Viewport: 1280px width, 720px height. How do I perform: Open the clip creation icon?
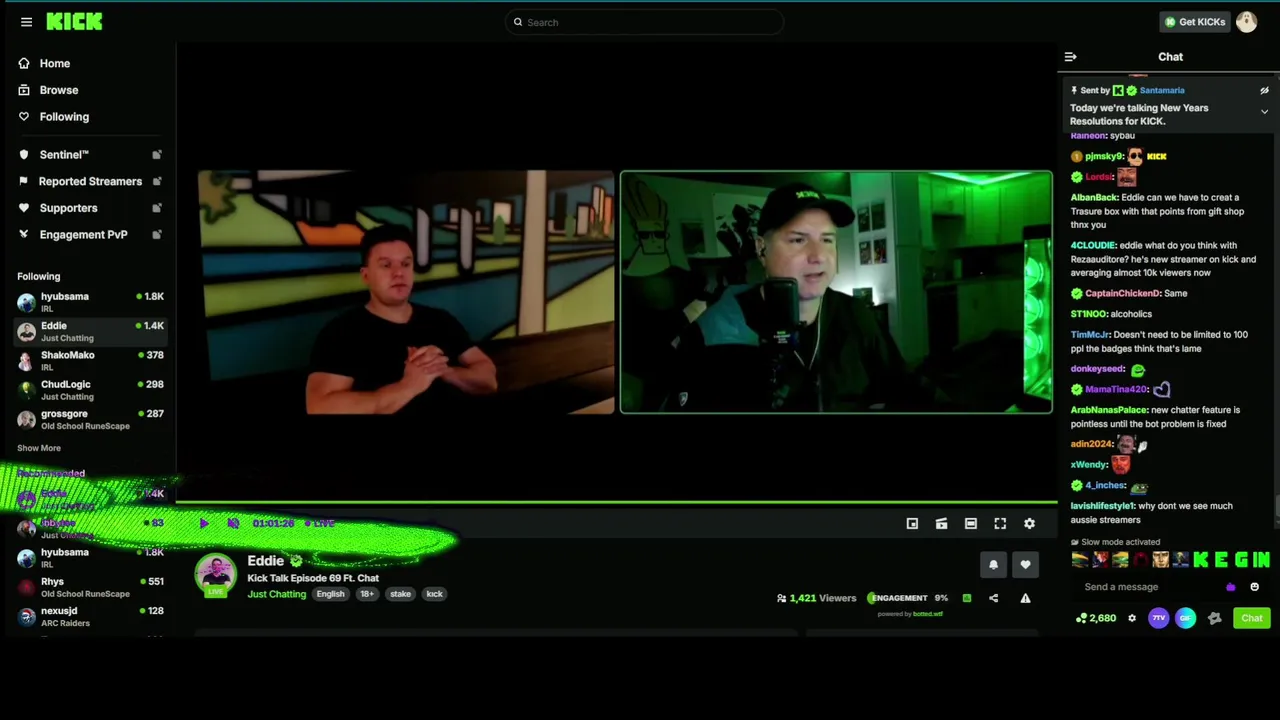(x=941, y=523)
